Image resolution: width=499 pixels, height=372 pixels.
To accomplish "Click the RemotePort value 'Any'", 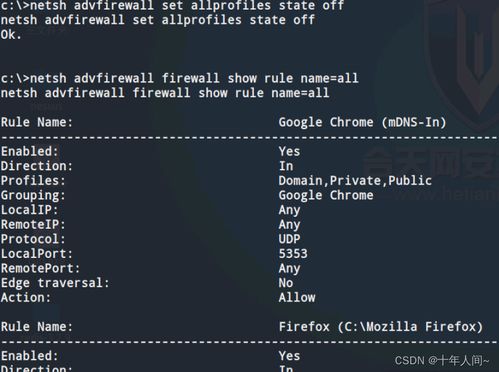I will coord(289,269).
